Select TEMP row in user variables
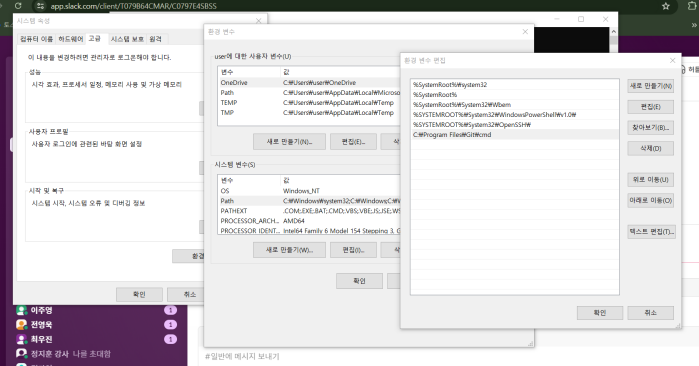This screenshot has width=699, height=366. (x=309, y=103)
